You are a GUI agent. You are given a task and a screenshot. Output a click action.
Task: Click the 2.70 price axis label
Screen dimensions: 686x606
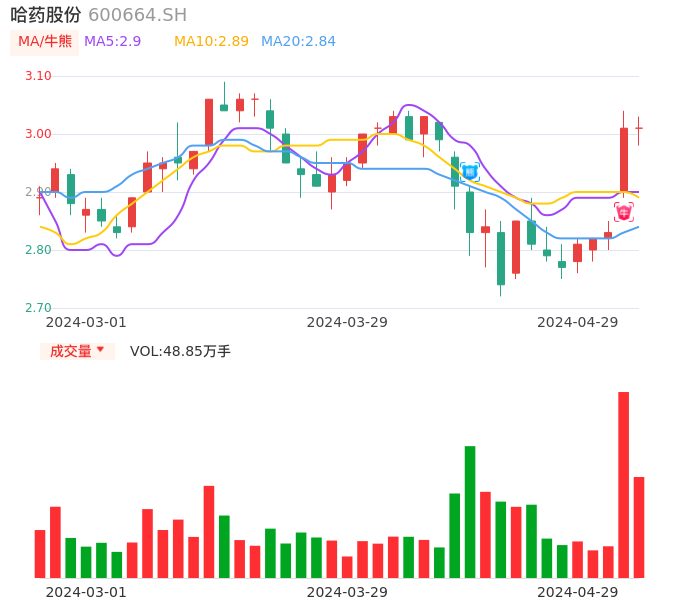38,308
